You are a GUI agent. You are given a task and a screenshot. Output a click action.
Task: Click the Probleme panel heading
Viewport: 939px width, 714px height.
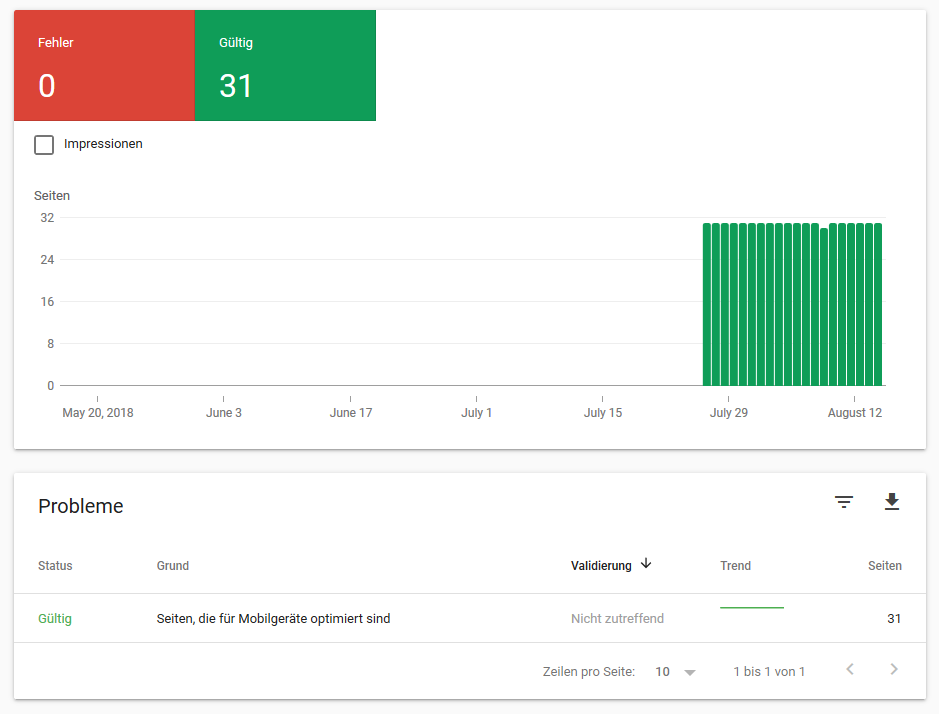pyautogui.click(x=80, y=506)
